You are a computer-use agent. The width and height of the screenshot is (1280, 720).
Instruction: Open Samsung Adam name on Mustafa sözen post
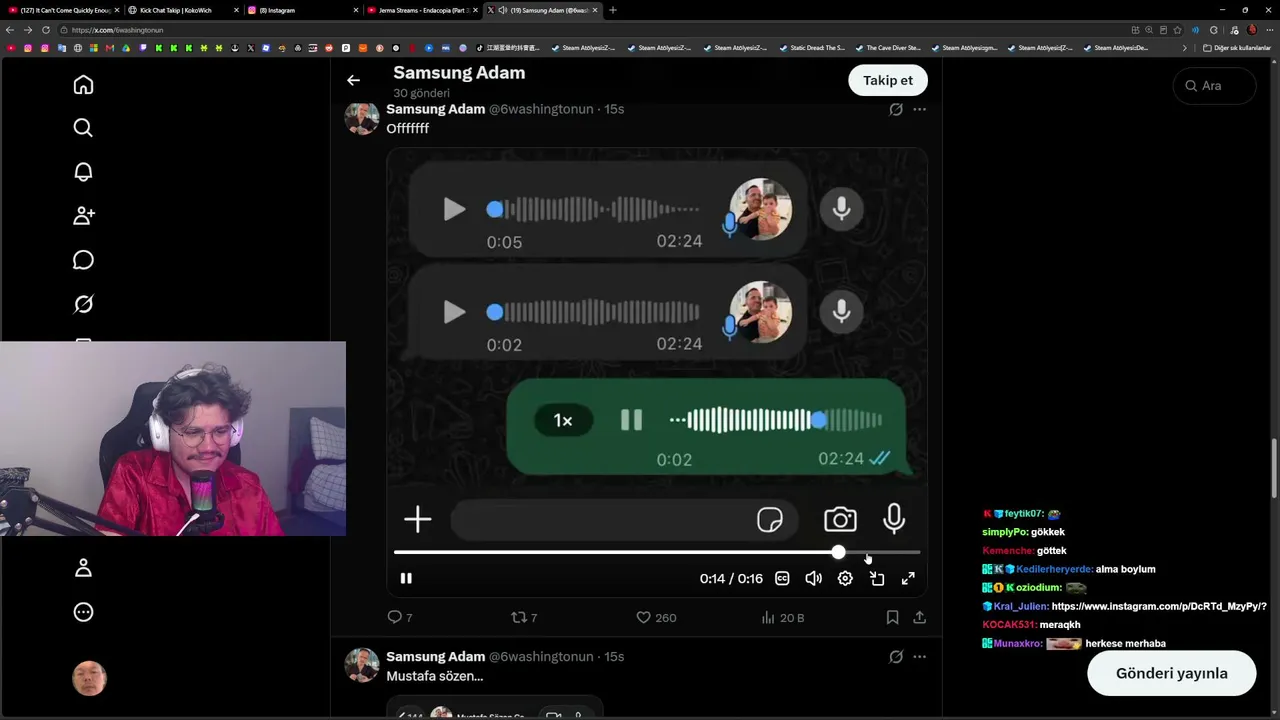(x=436, y=657)
